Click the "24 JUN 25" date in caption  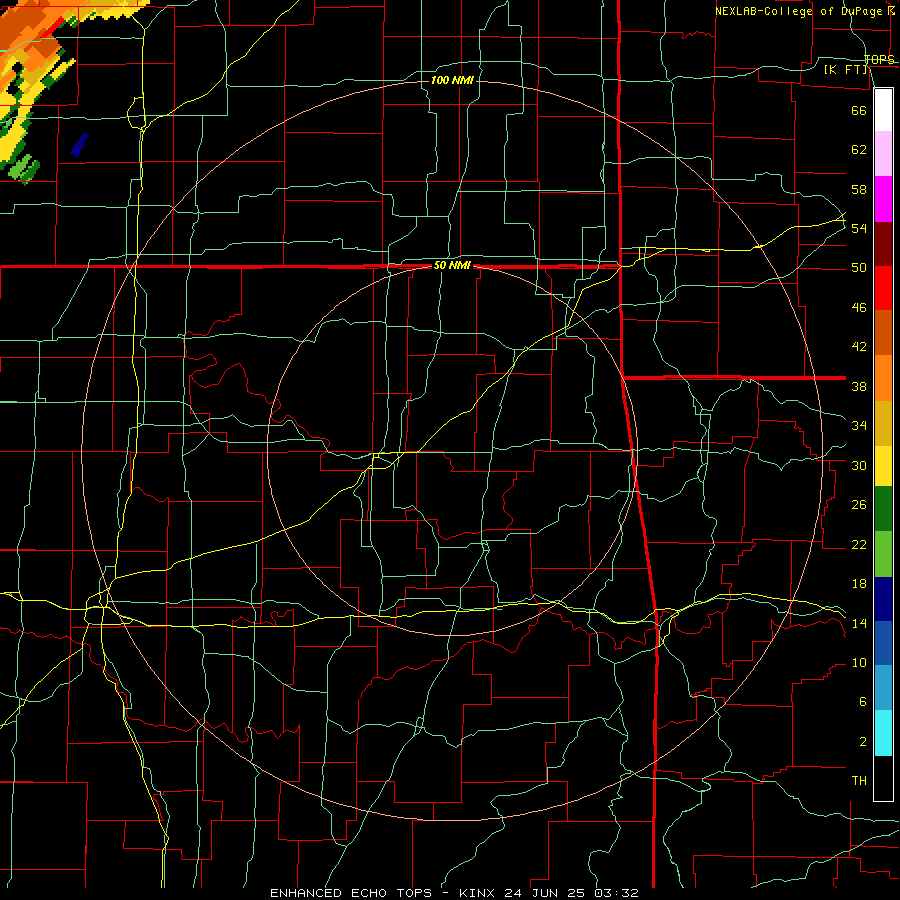click(x=546, y=893)
